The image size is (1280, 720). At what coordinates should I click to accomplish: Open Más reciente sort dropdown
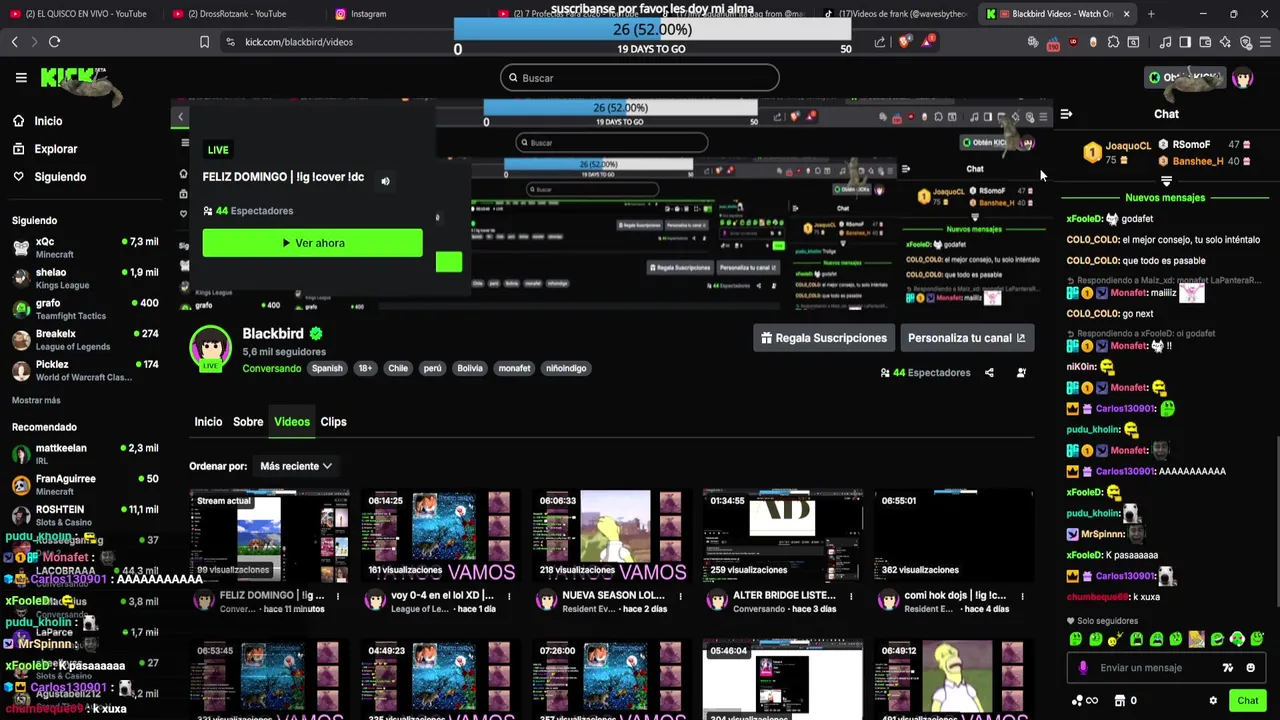tap(295, 466)
